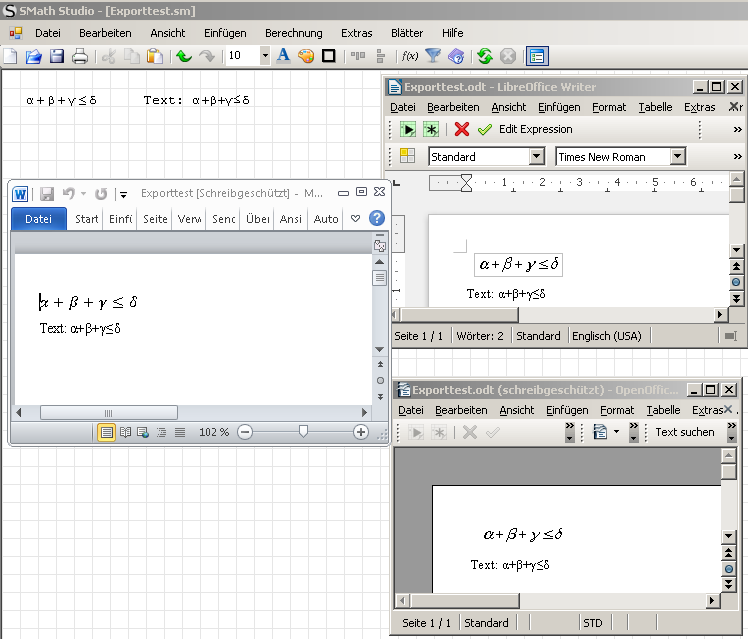
Task: Open the Berechnung menu in SMath Studio
Action: click(x=293, y=33)
